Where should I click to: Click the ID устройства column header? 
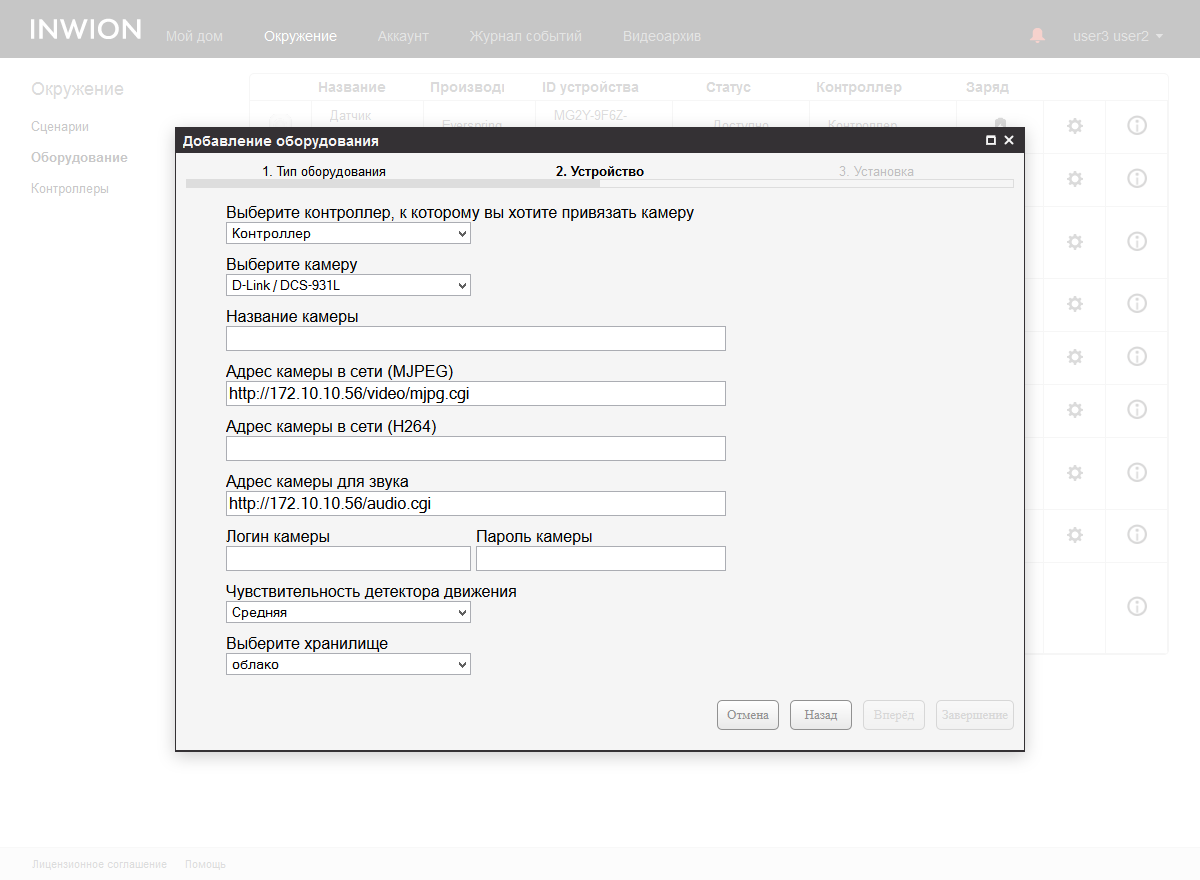pos(590,88)
